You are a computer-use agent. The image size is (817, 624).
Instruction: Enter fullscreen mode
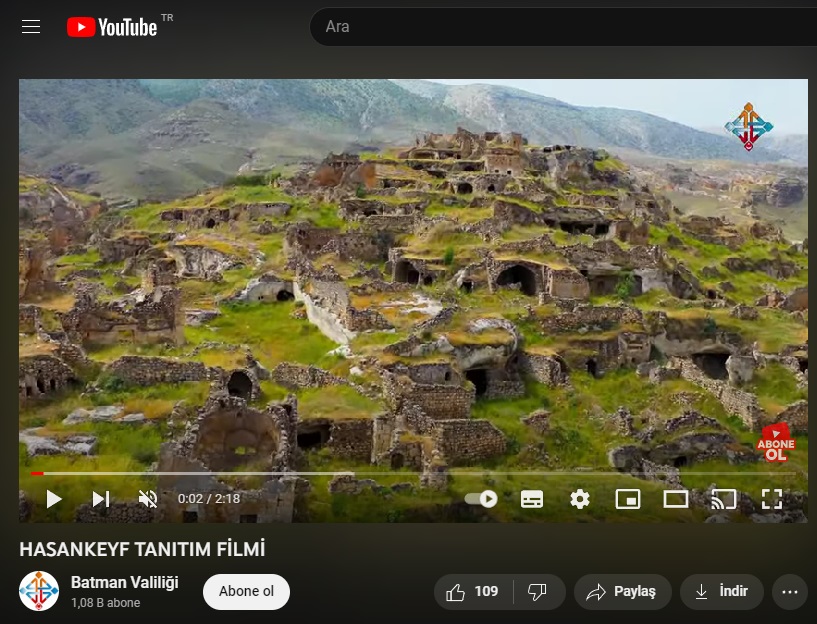(772, 498)
